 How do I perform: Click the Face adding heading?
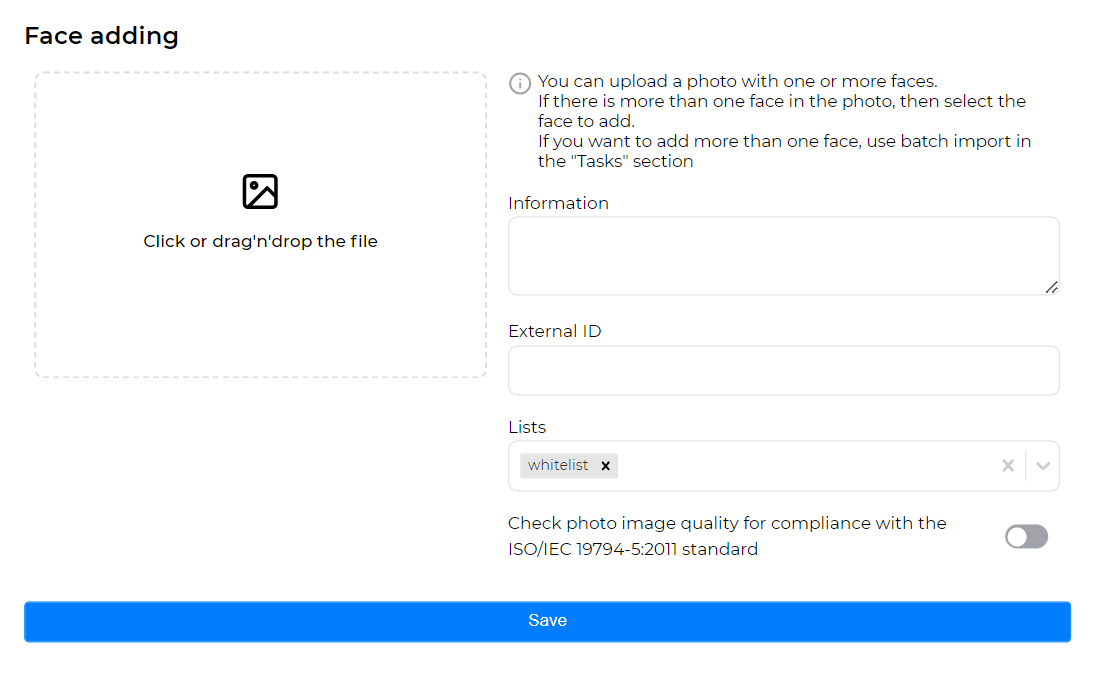pyautogui.click(x=101, y=35)
